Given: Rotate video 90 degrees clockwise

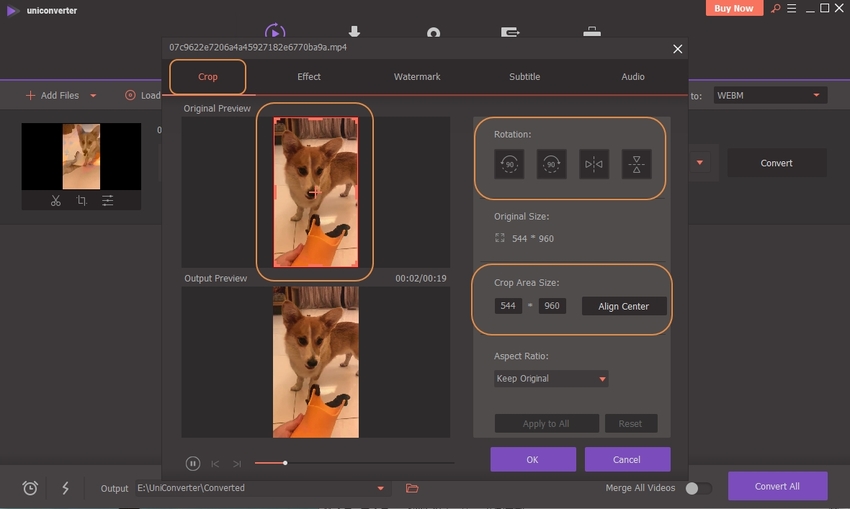Looking at the screenshot, I should (x=551, y=165).
